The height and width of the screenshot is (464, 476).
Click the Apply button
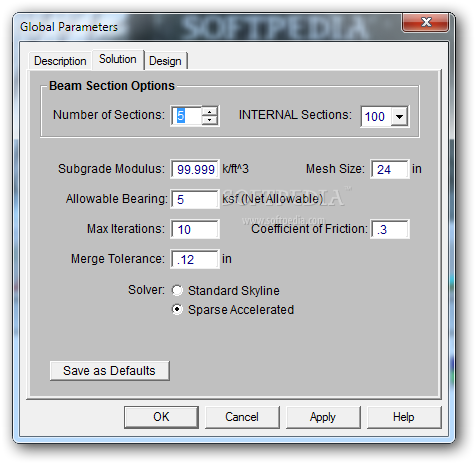coord(323,417)
